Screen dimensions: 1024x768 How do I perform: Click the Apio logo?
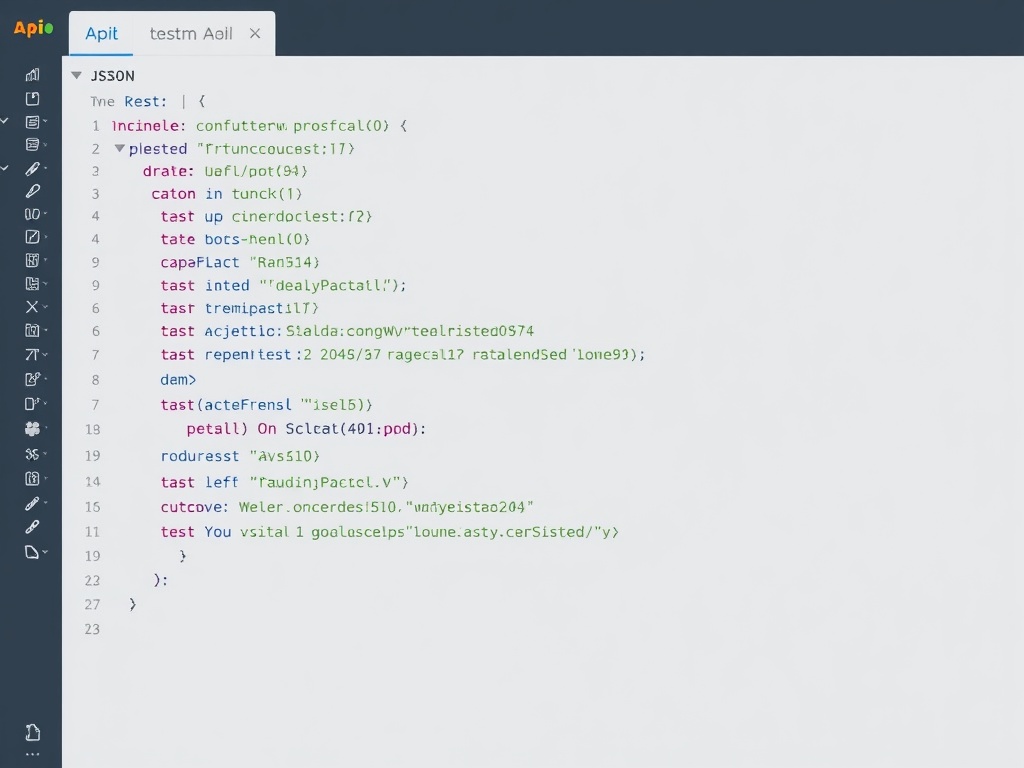tap(33, 28)
